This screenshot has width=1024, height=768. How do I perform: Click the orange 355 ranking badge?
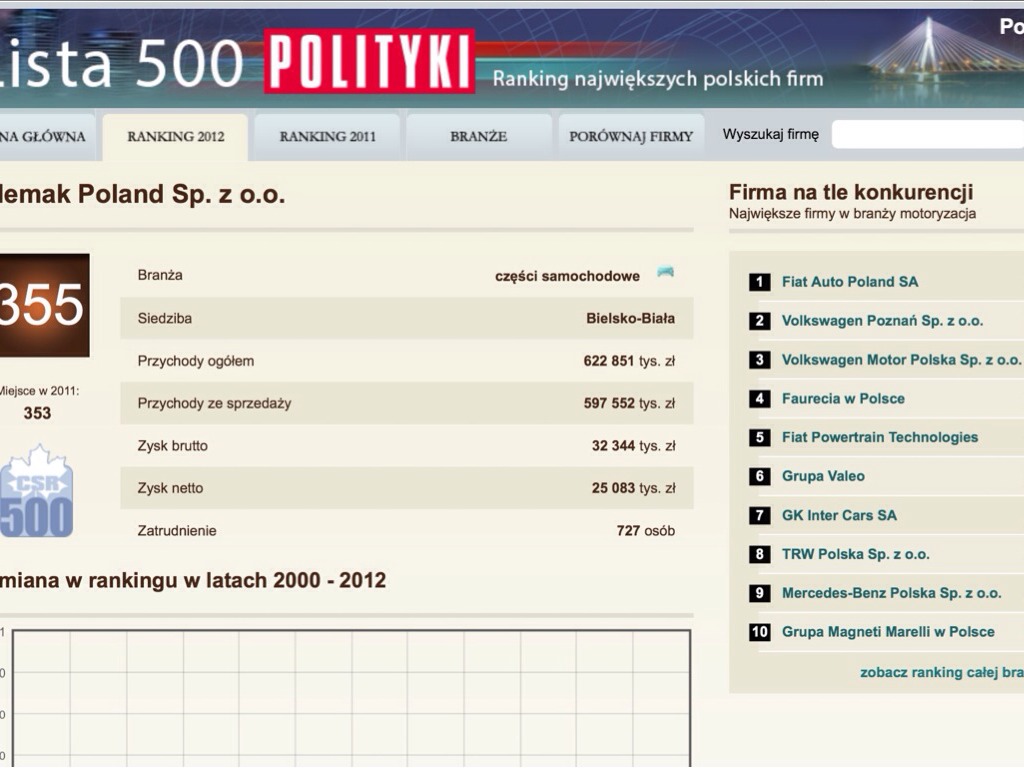point(44,305)
